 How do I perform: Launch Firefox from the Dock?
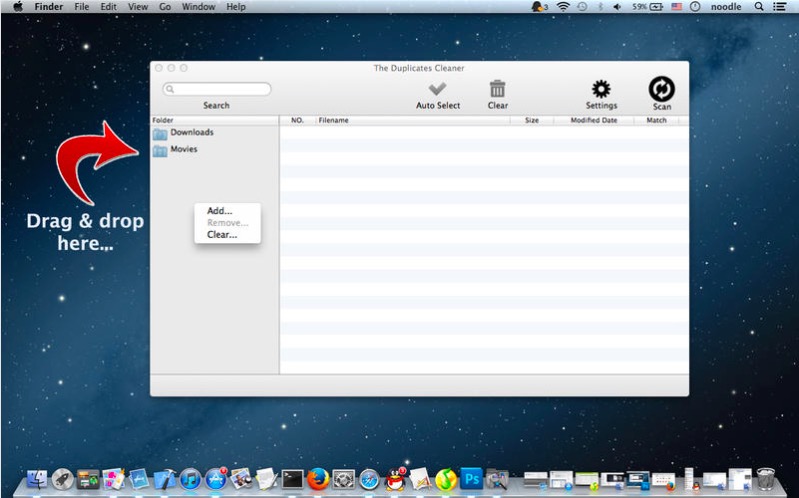[318, 479]
